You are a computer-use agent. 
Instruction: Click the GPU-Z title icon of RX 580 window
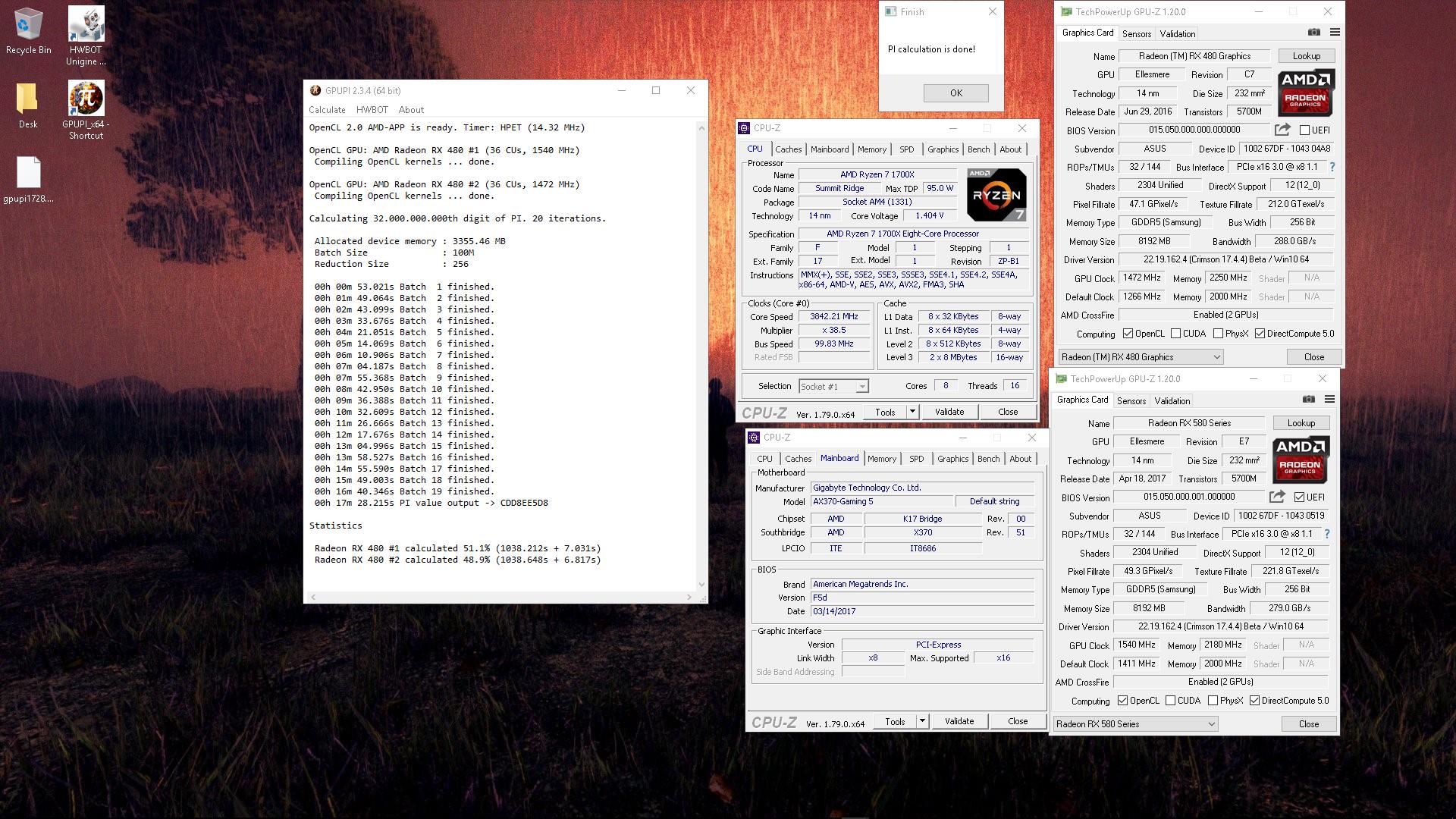point(1061,379)
